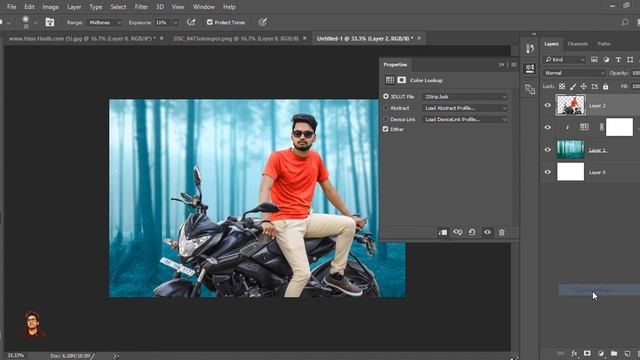
Task: Filter layers by pixel layer icon
Action: coord(594,60)
